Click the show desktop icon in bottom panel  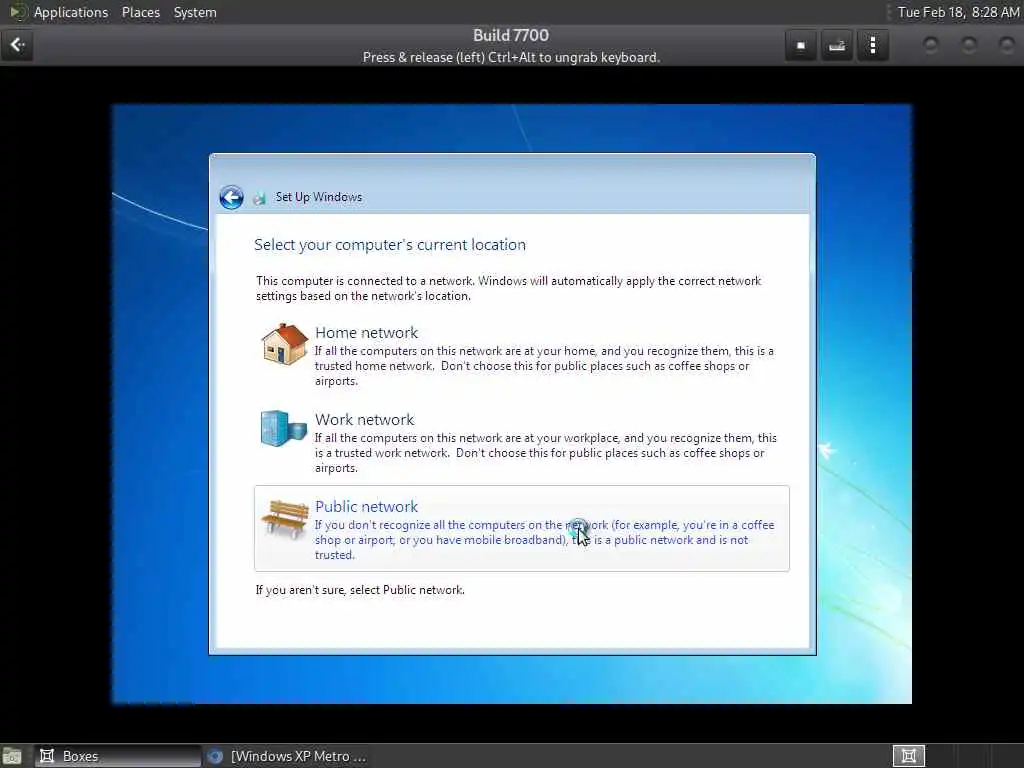coord(12,756)
